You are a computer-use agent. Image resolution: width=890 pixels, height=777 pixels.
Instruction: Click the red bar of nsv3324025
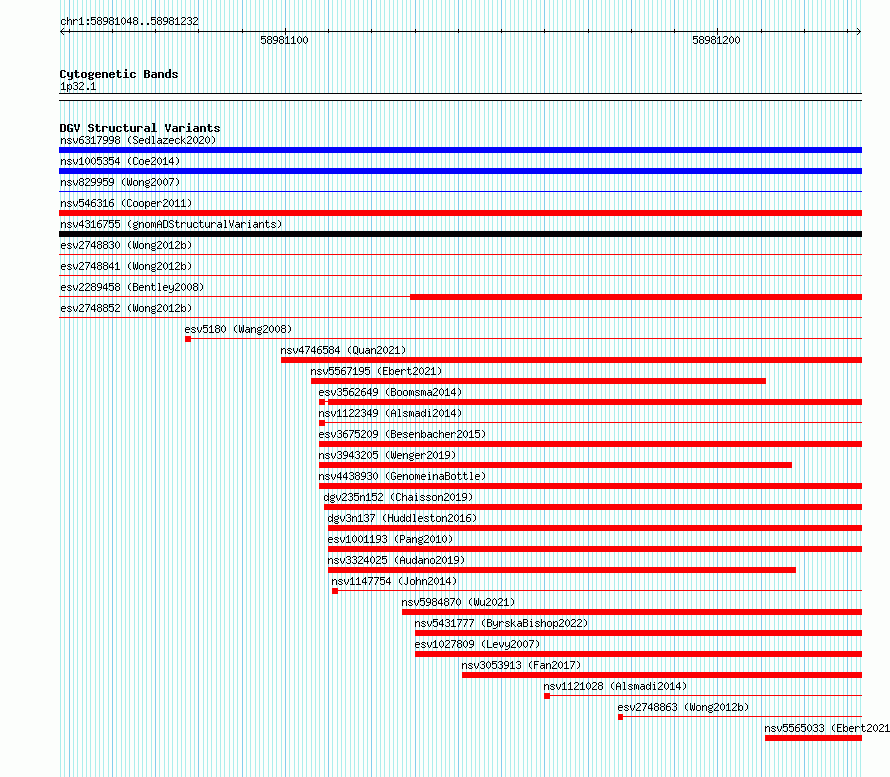(561, 570)
